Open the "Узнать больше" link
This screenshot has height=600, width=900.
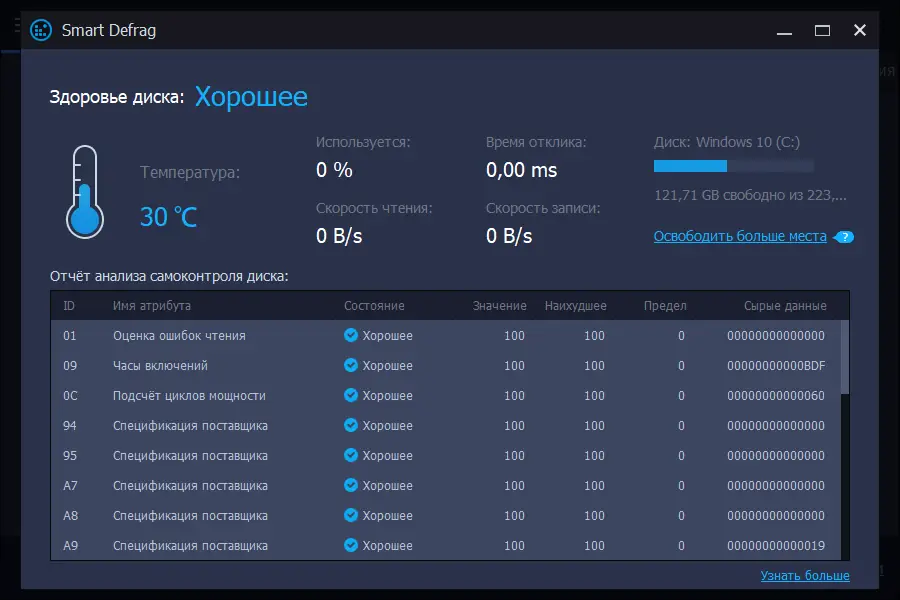point(805,576)
